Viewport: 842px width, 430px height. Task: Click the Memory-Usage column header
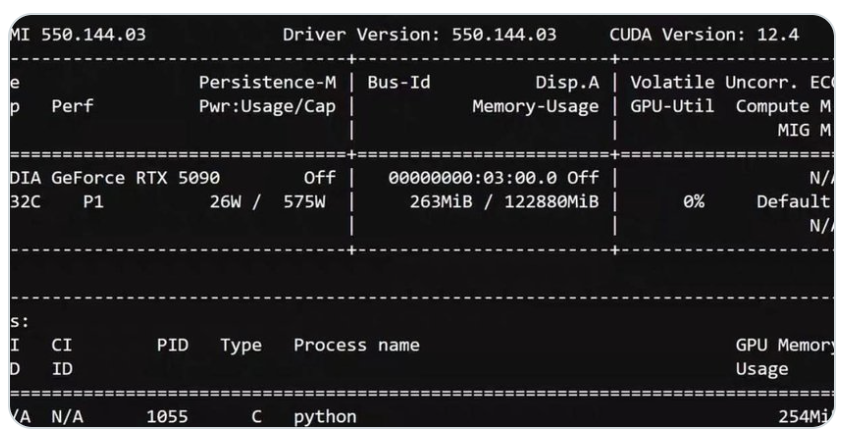click(x=535, y=106)
